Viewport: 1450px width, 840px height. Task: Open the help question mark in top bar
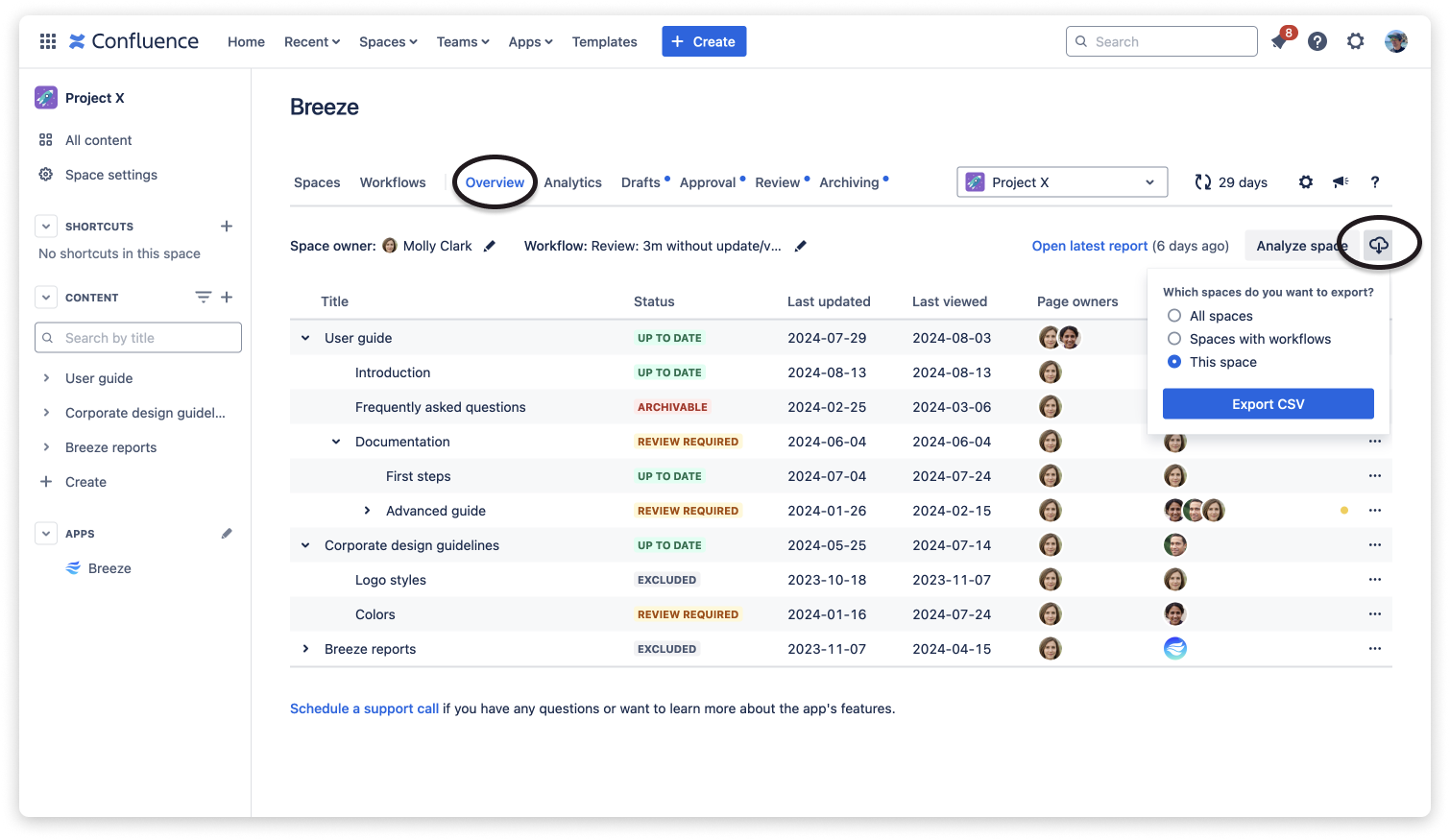[x=1317, y=41]
